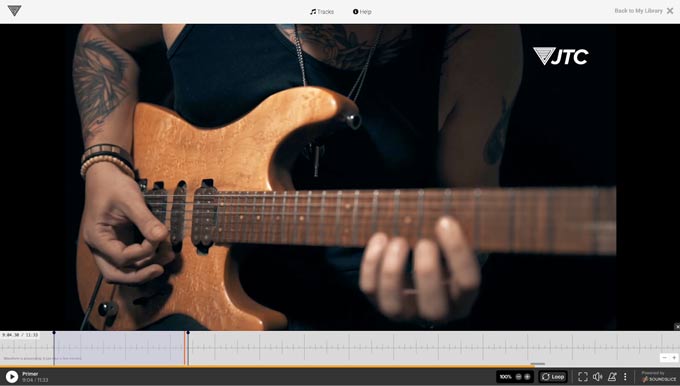Open the Powered by Soundslice link
The height and width of the screenshot is (386, 680).
pyautogui.click(x=659, y=376)
